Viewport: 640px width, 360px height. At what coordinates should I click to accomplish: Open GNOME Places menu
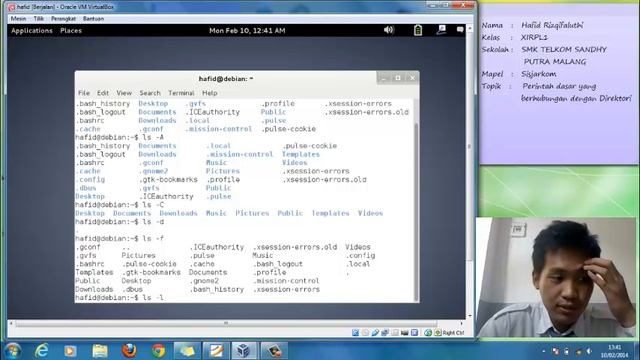click(71, 31)
